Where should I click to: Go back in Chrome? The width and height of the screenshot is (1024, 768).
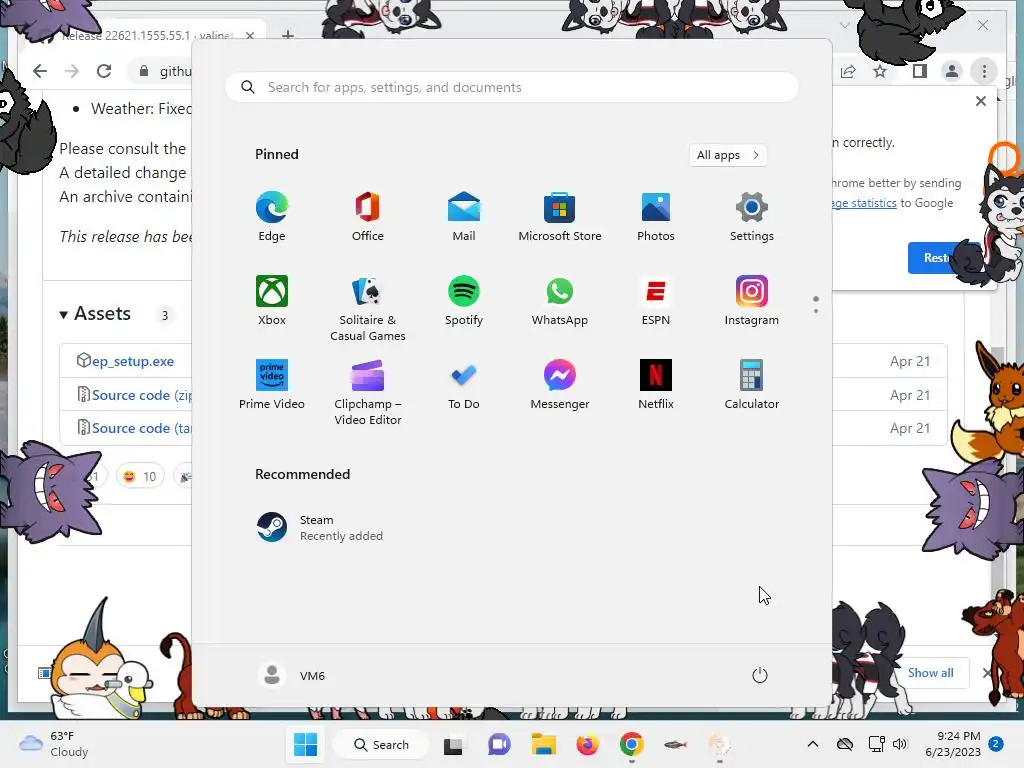coord(40,71)
